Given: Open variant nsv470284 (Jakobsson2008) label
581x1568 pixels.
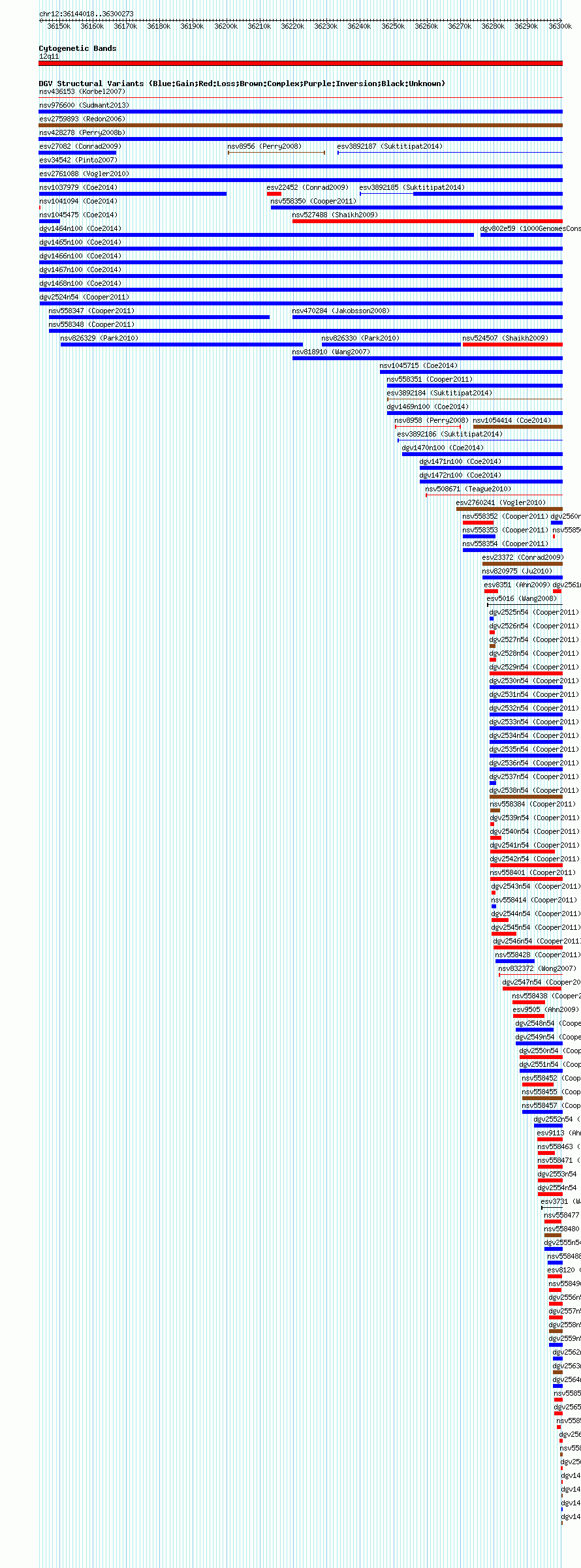Looking at the screenshot, I should (341, 311).
